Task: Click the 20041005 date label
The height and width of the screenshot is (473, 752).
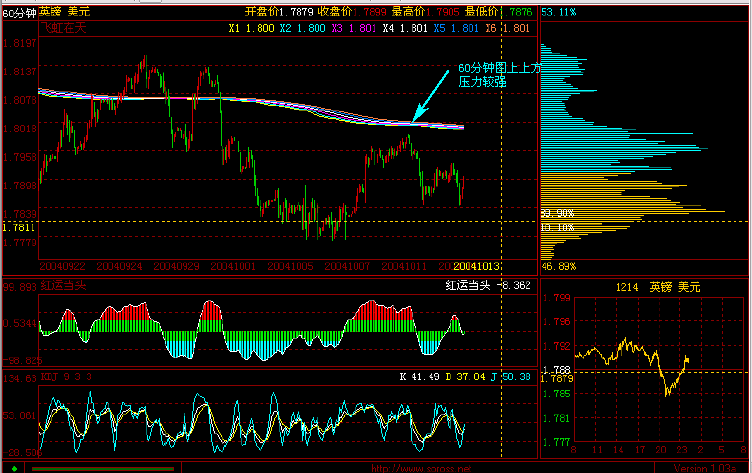Action: point(290,266)
